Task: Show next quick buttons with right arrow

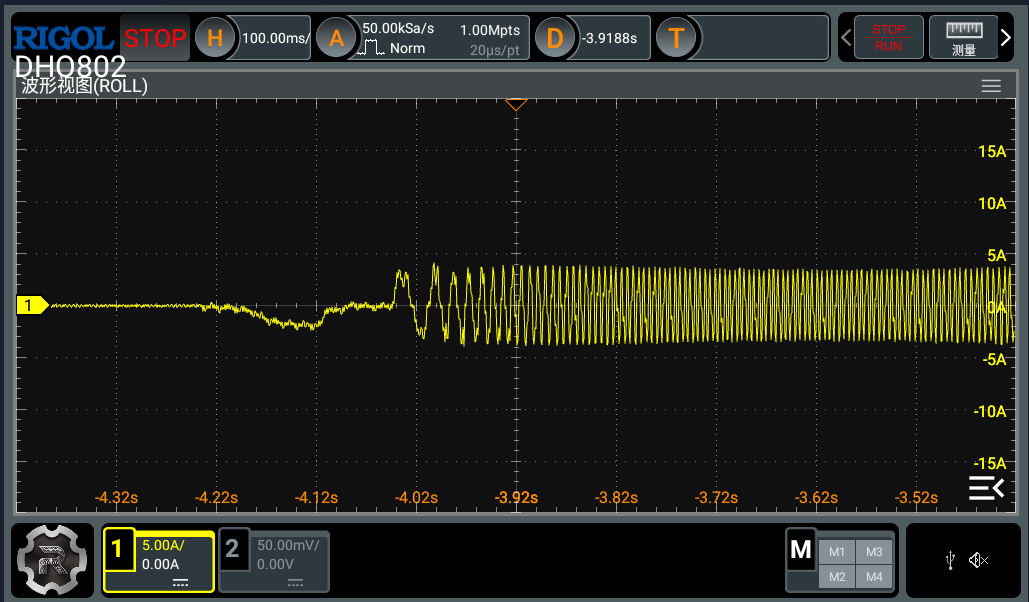Action: pyautogui.click(x=1006, y=38)
